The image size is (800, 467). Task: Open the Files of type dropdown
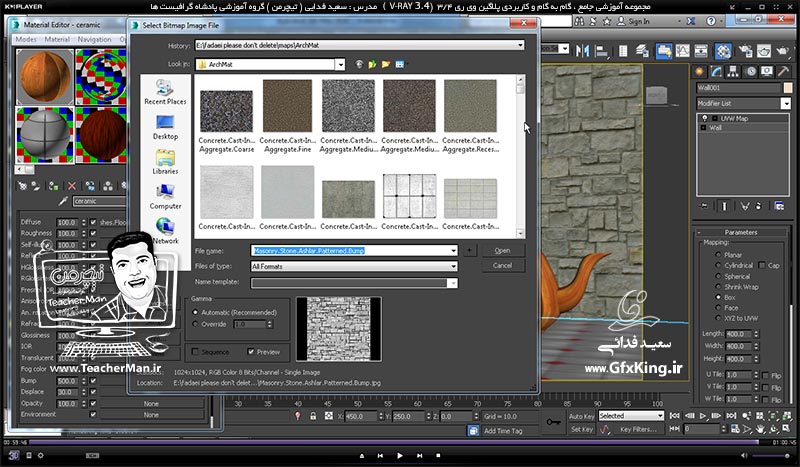[453, 266]
